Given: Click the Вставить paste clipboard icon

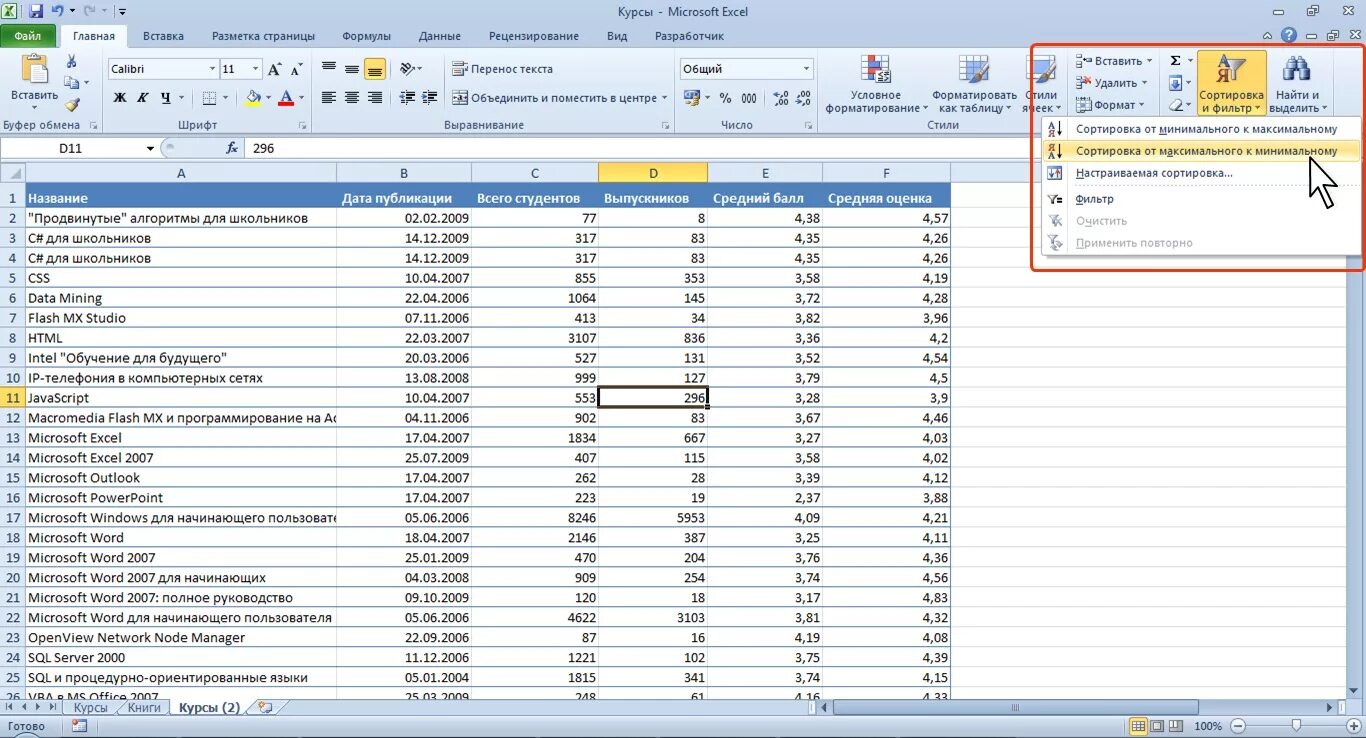Looking at the screenshot, I should 34,69.
